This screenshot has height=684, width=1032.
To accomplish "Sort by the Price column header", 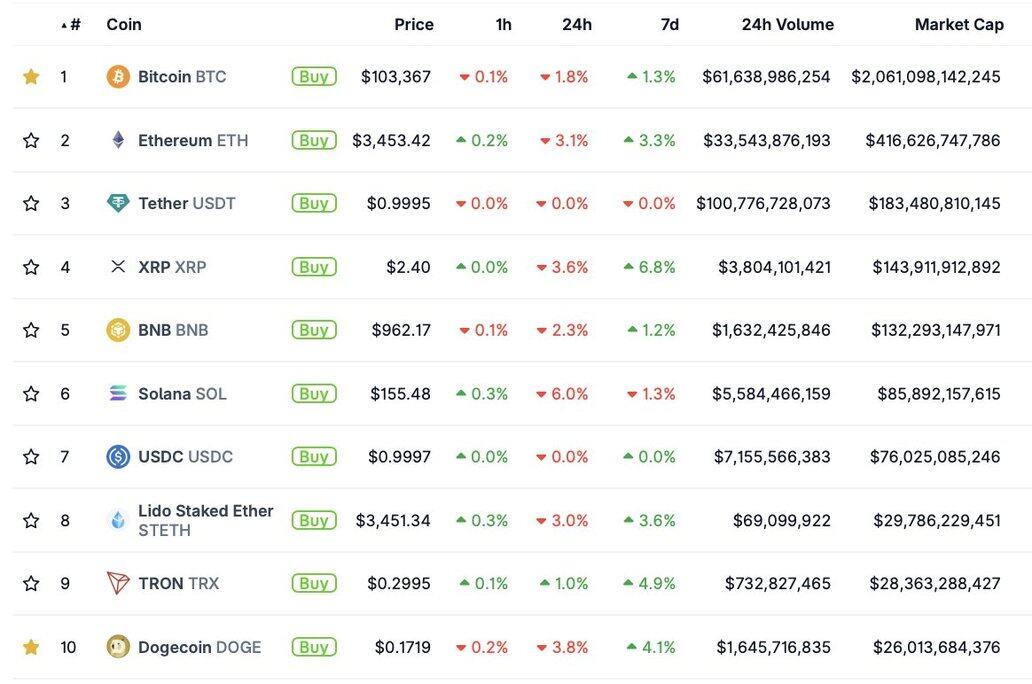I will [x=413, y=24].
